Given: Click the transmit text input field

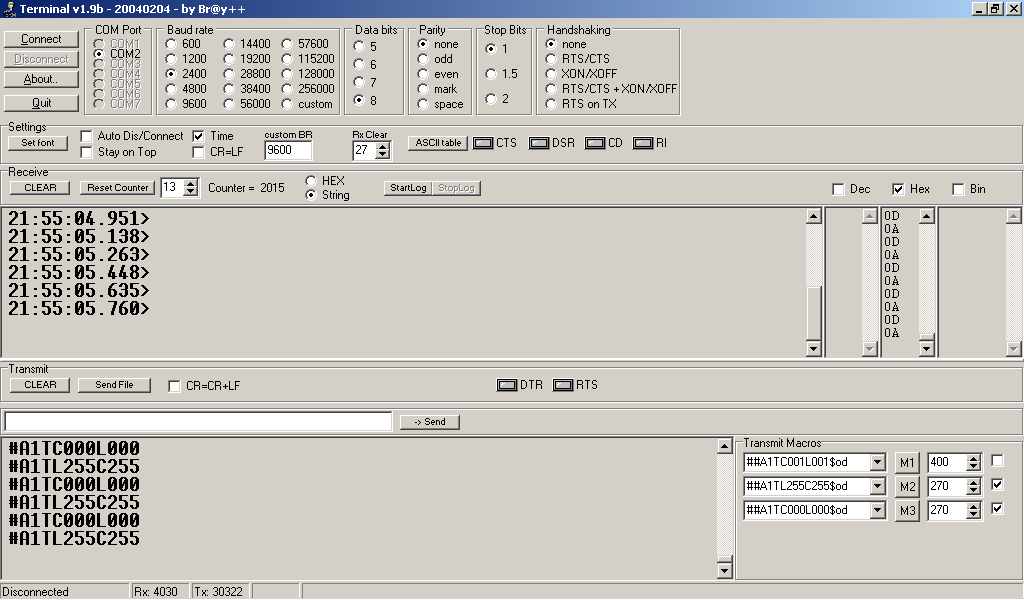Looking at the screenshot, I should point(198,421).
